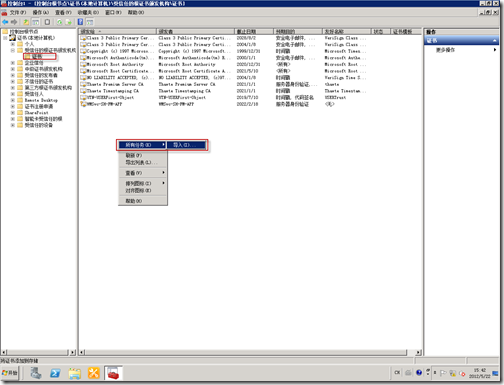Click the certificate icon of UTN-USERFirst-Object
This screenshot has width=504, height=385.
(x=83, y=98)
